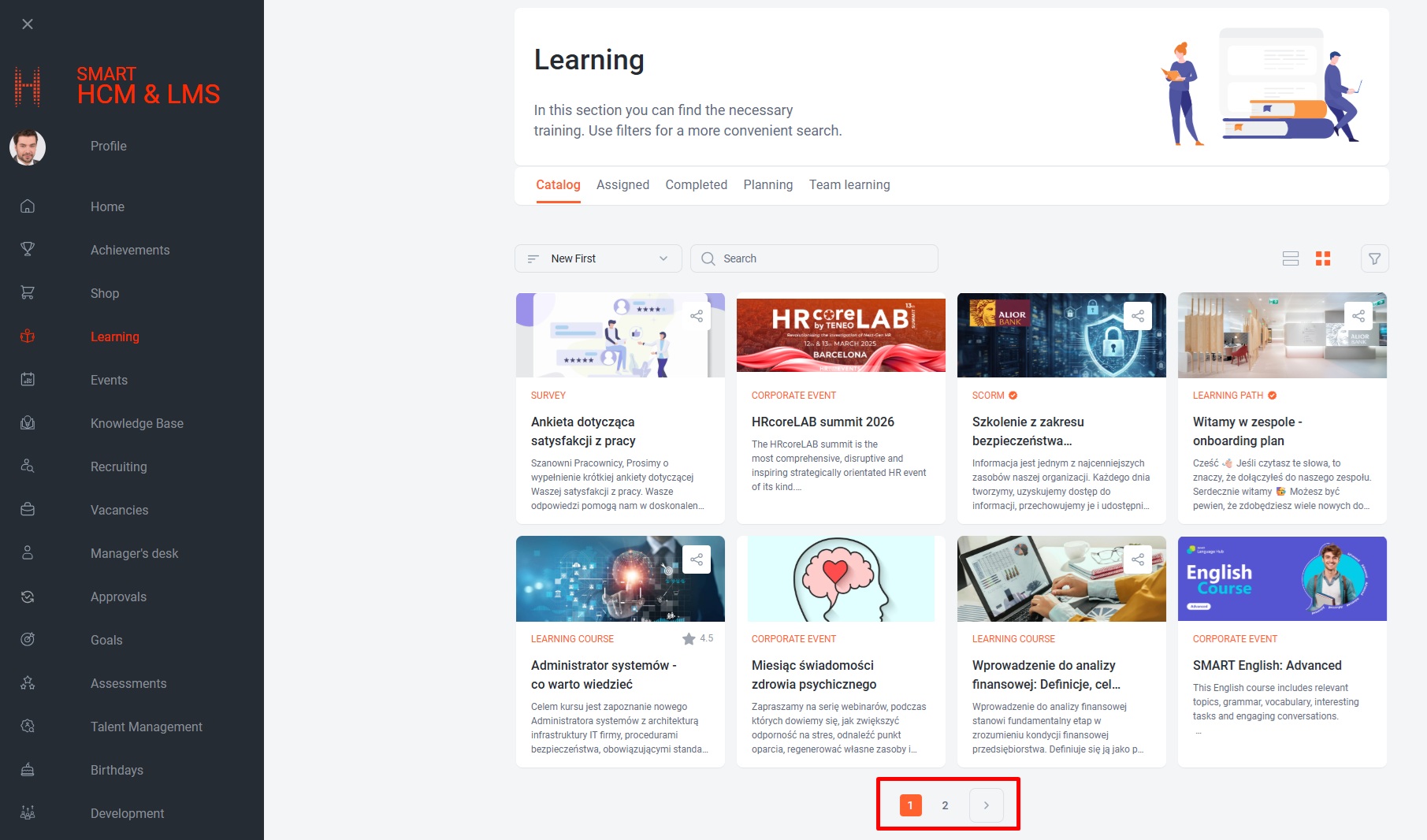Screen dimensions: 1427x840
Task: Open Events via the calendar icon
Action: click(x=28, y=379)
